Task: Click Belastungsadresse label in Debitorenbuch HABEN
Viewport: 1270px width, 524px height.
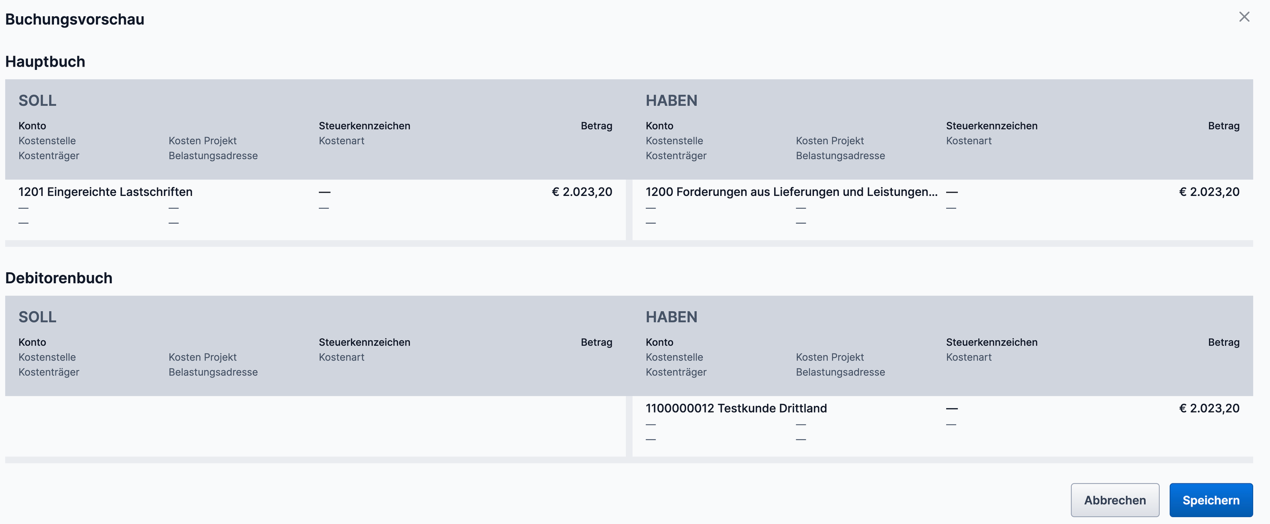Action: point(840,372)
